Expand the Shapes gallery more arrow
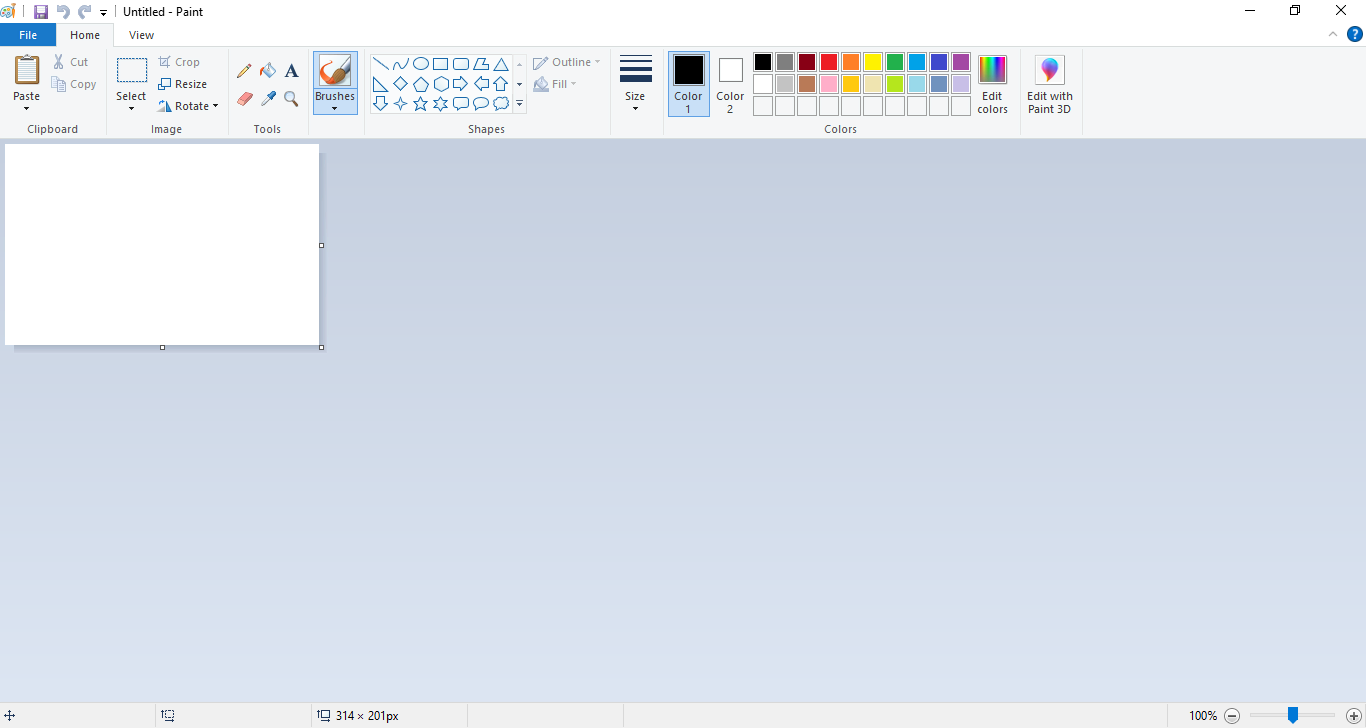Image resolution: width=1366 pixels, height=728 pixels. (x=520, y=104)
